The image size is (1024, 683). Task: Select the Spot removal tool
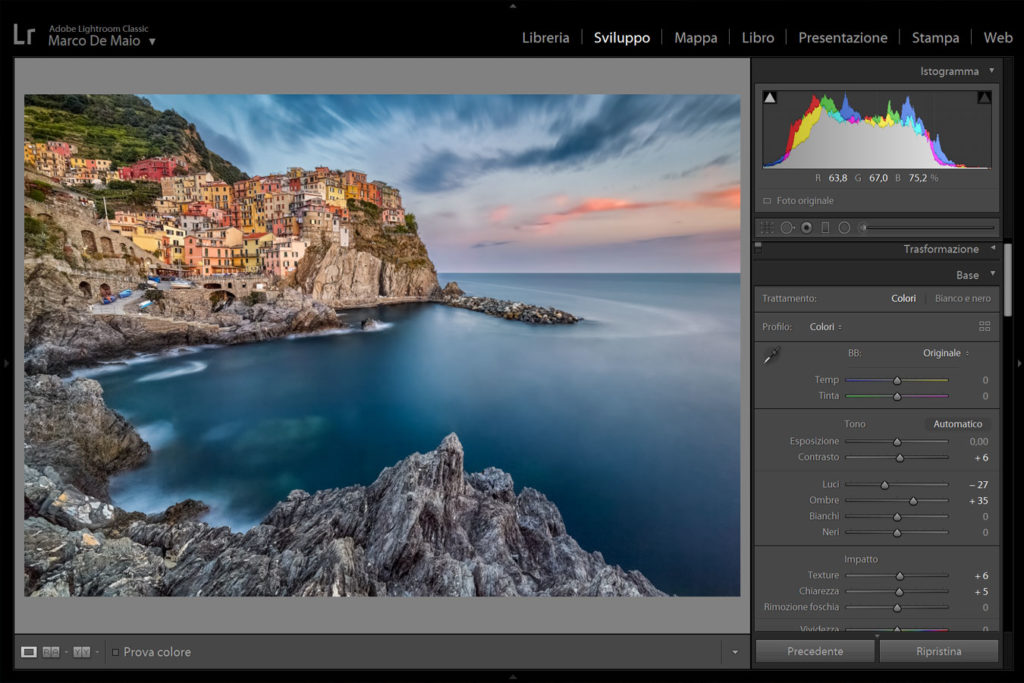click(787, 228)
